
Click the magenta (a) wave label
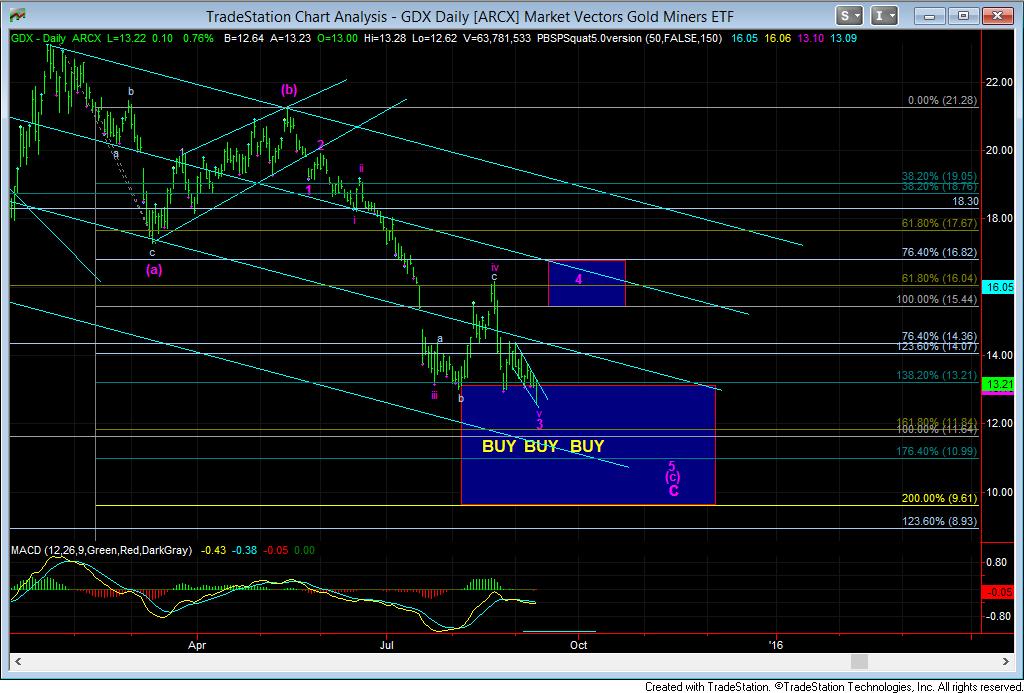pos(153,268)
